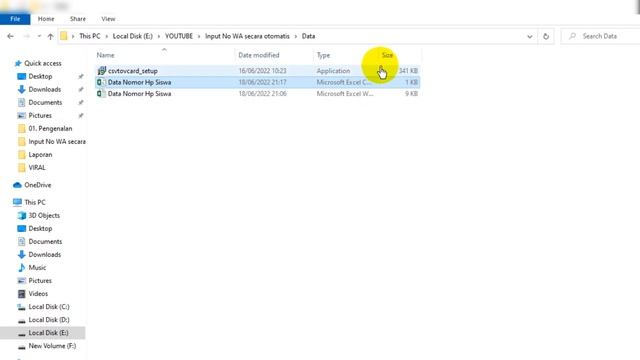Open New Volume (F:)
This screenshot has width=640, height=360.
[52, 346]
